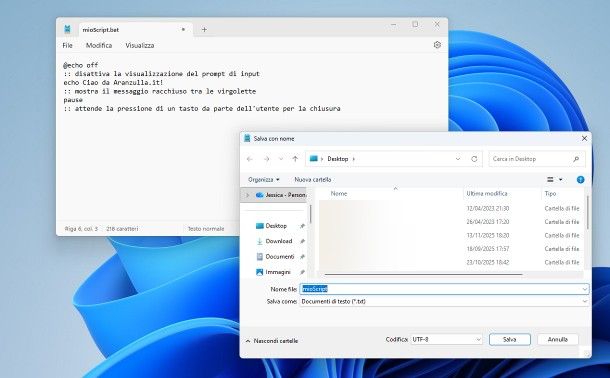Select Download in the navigation pane
Screen dimensions: 610x378
[x=279, y=241]
